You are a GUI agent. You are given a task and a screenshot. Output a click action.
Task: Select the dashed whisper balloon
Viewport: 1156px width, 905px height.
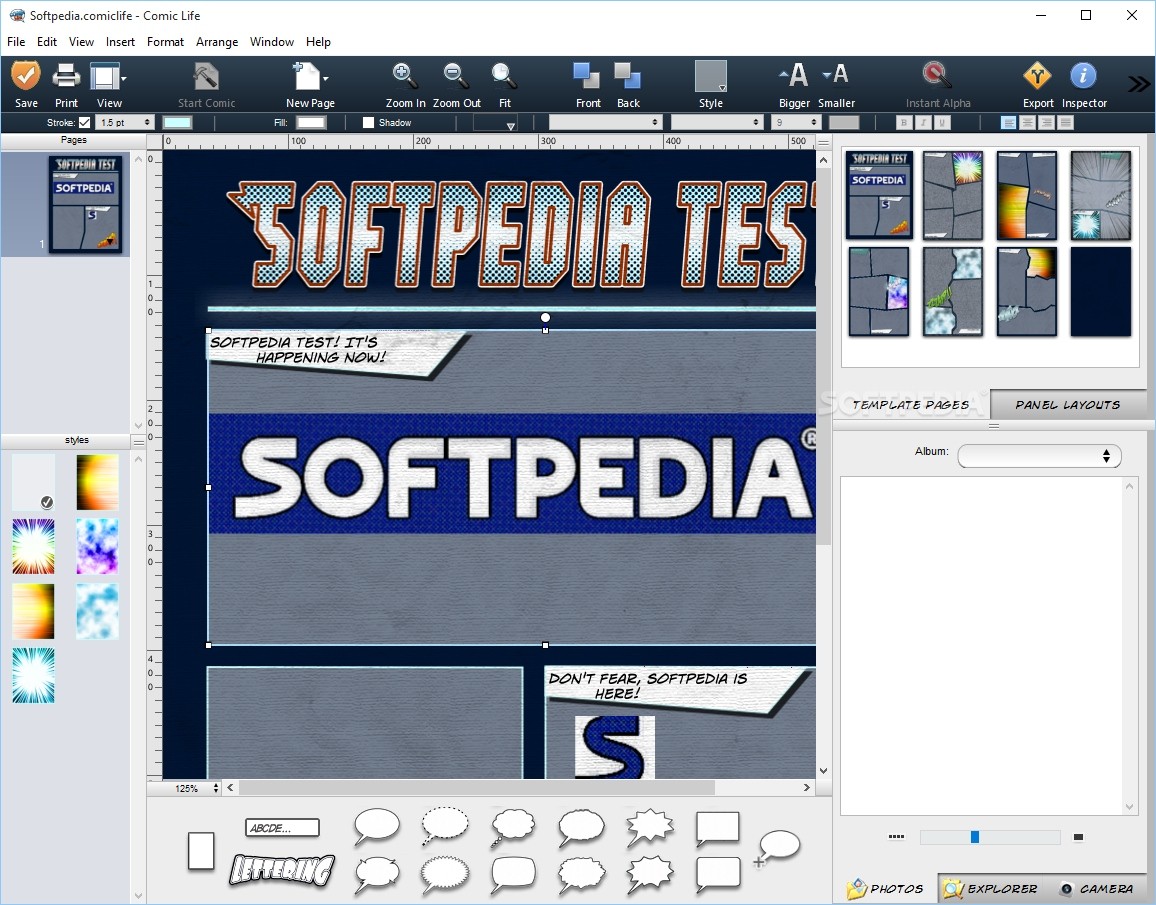pyautogui.click(x=445, y=826)
